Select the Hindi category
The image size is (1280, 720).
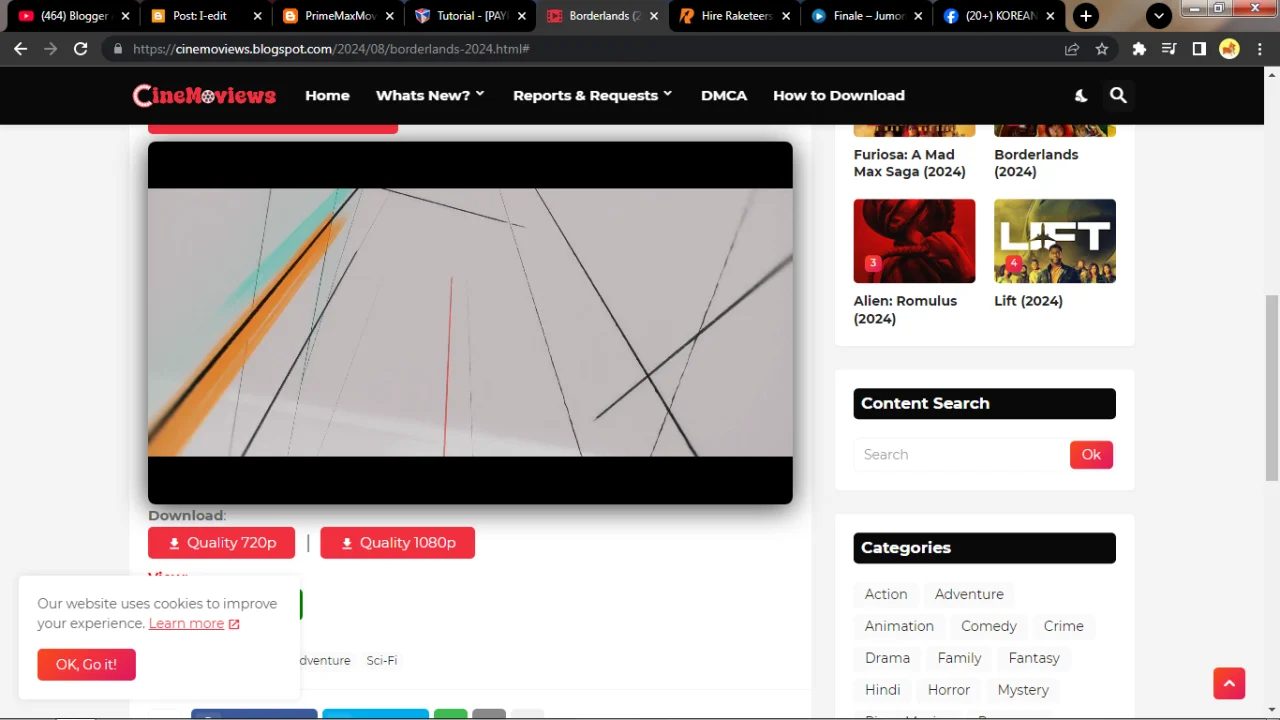(882, 690)
